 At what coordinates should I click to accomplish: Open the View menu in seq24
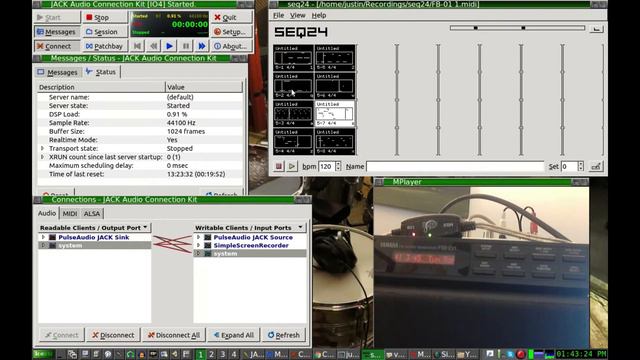coord(298,15)
